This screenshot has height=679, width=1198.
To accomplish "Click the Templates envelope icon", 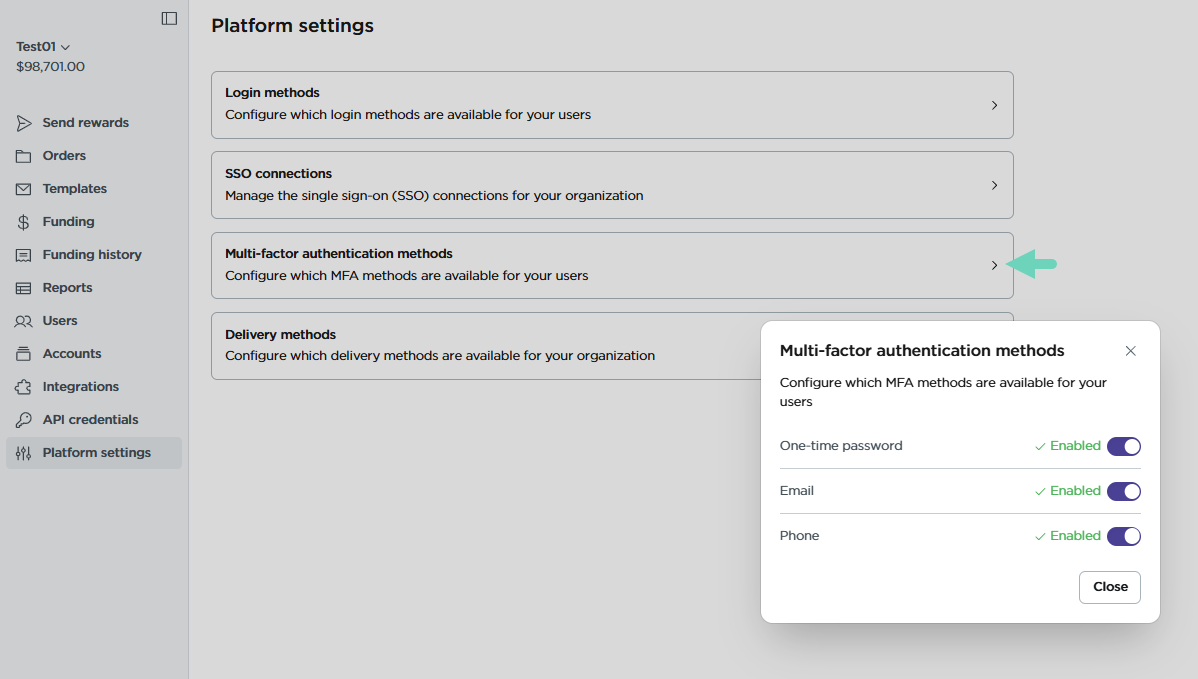I will point(24,189).
